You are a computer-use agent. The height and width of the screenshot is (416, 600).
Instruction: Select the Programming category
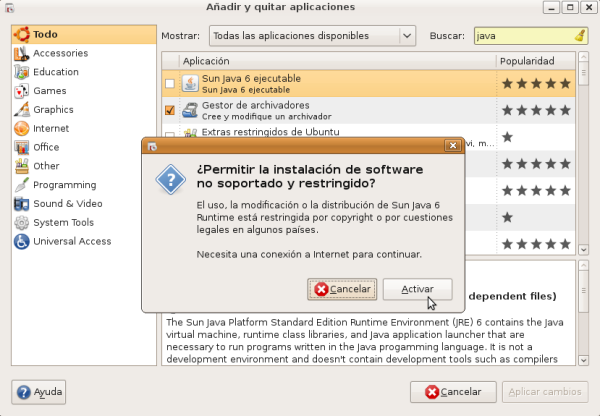(64, 185)
